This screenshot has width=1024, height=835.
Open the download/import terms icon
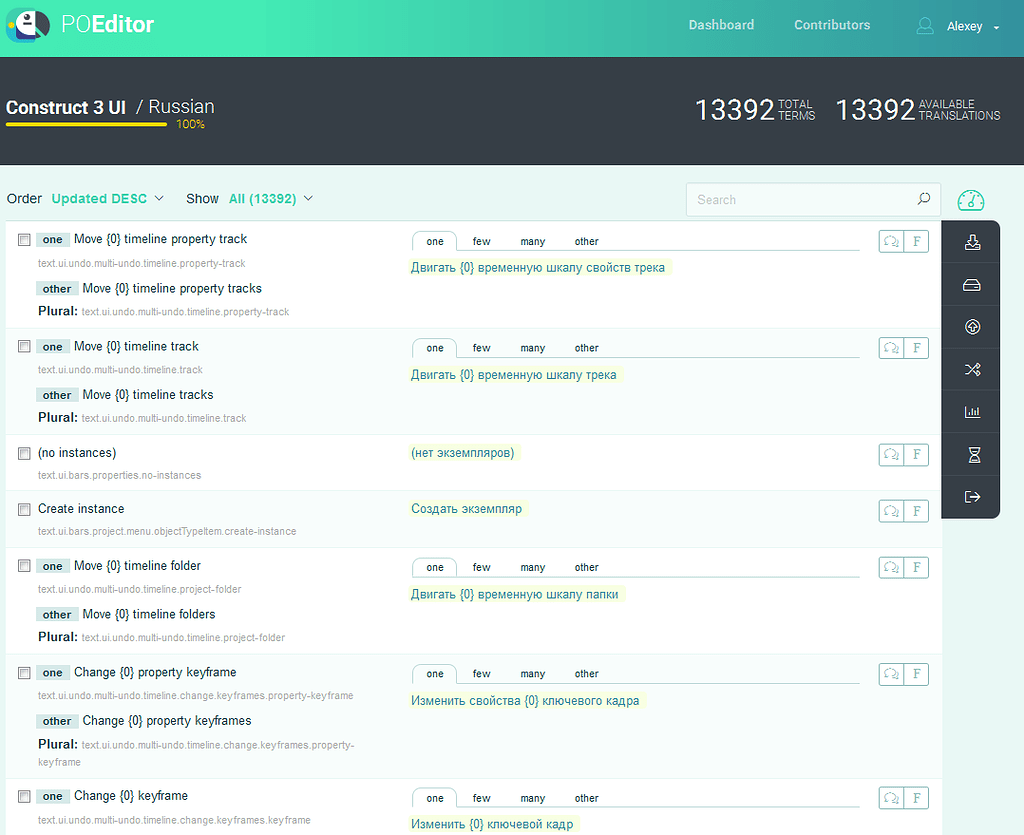(x=970, y=241)
